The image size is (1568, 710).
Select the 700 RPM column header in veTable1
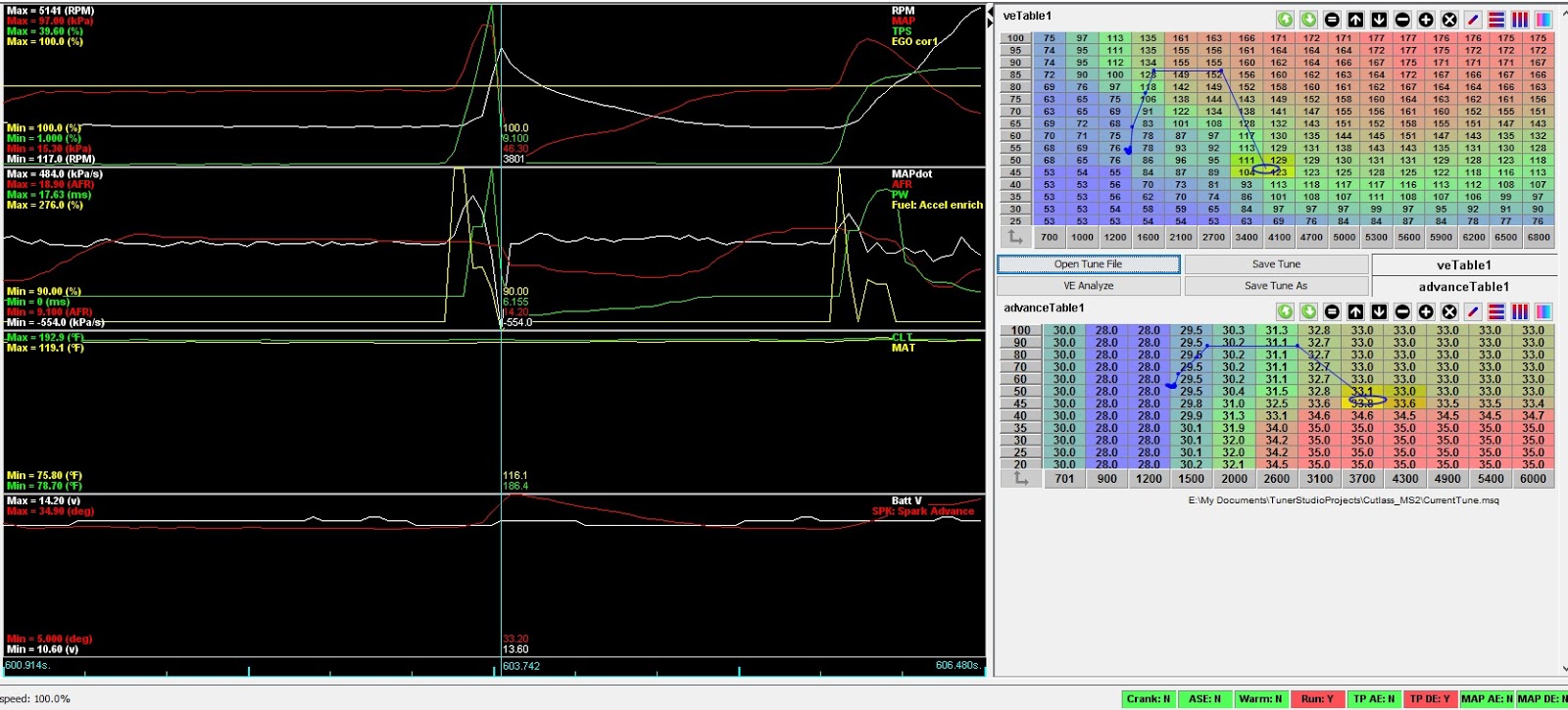(1050, 237)
